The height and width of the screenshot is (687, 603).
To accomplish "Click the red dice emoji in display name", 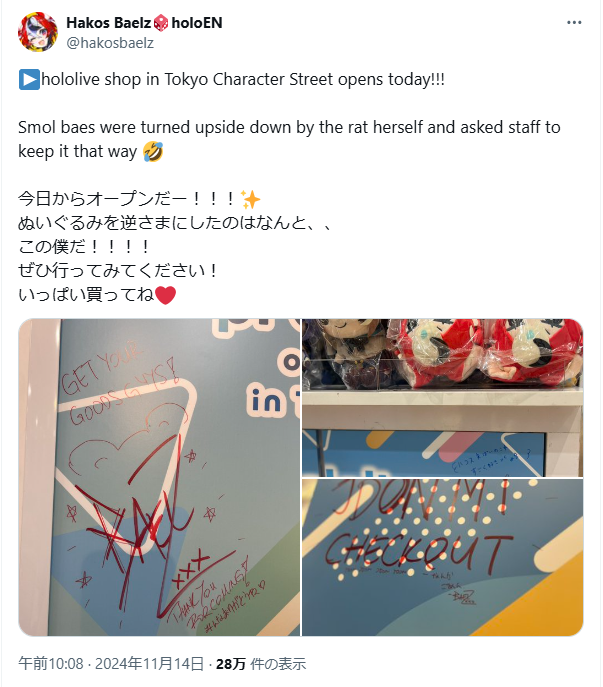I will [x=161, y=23].
